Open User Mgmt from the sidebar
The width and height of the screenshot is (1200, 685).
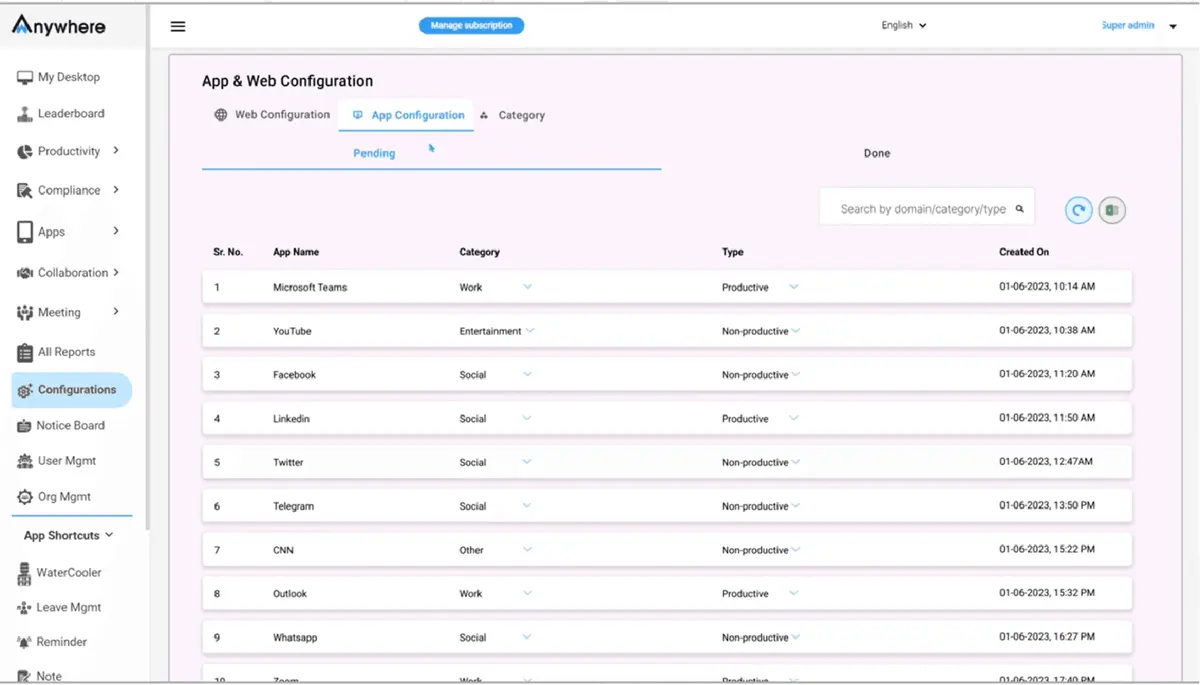(x=66, y=461)
